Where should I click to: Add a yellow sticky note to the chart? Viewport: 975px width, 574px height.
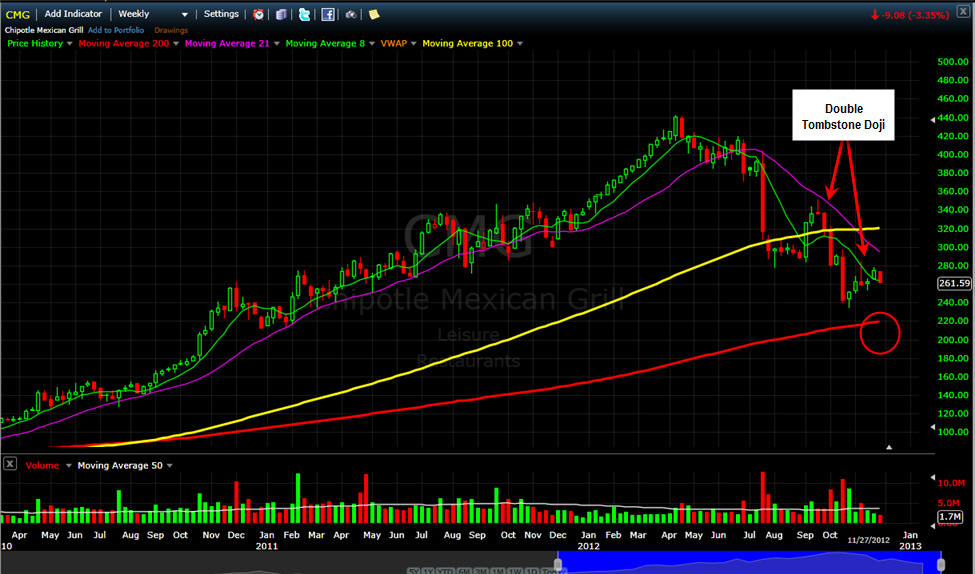[x=374, y=14]
